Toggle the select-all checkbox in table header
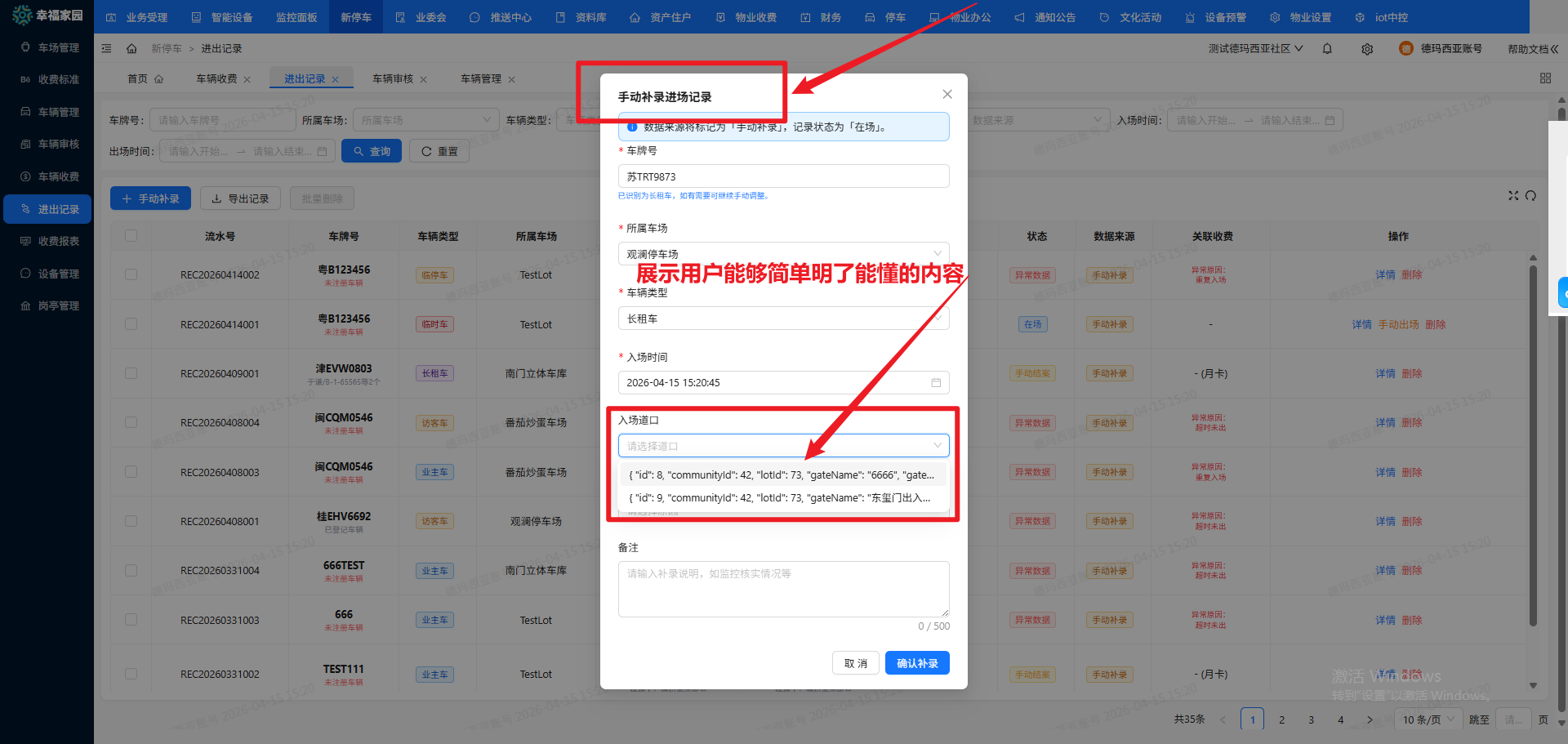1568x744 pixels. 131,236
